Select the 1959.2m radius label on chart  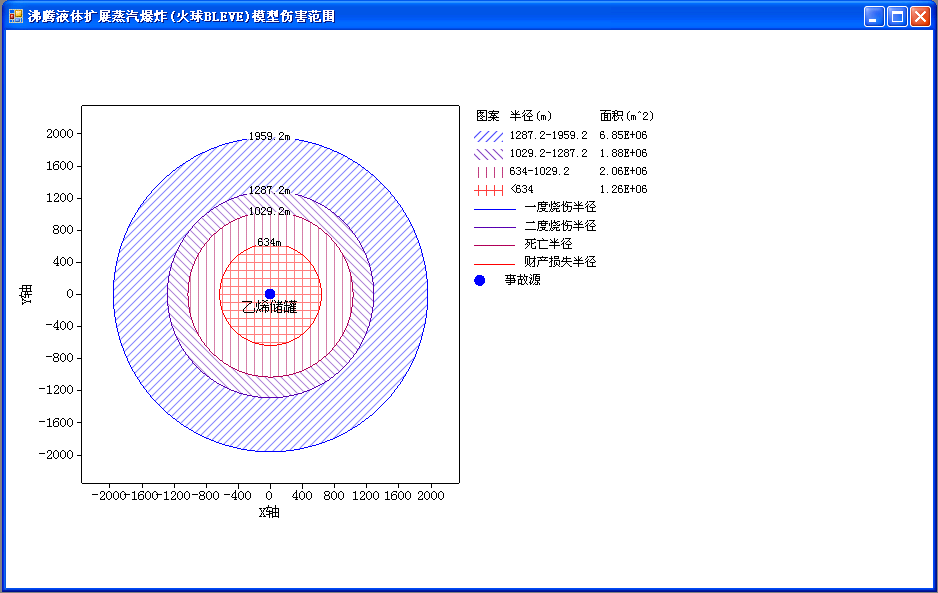(270, 136)
